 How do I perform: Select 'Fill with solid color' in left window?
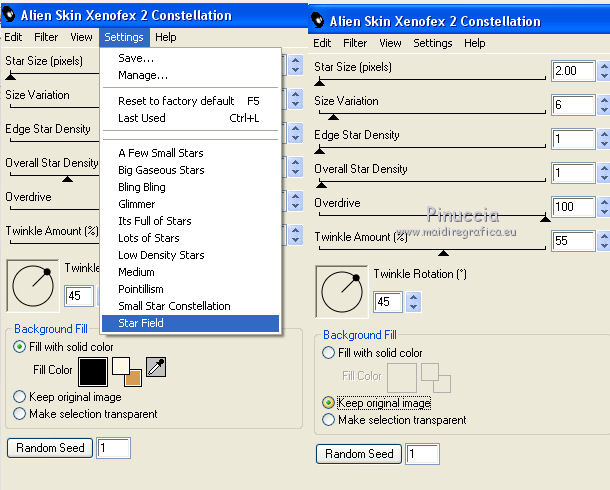(x=63, y=346)
